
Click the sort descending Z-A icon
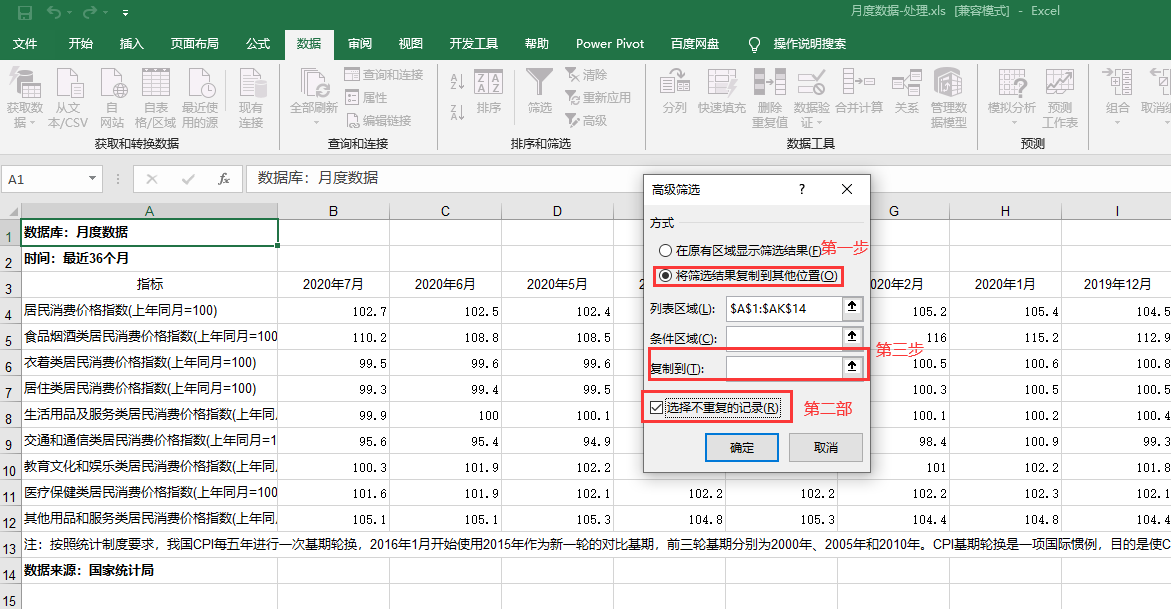(x=458, y=112)
